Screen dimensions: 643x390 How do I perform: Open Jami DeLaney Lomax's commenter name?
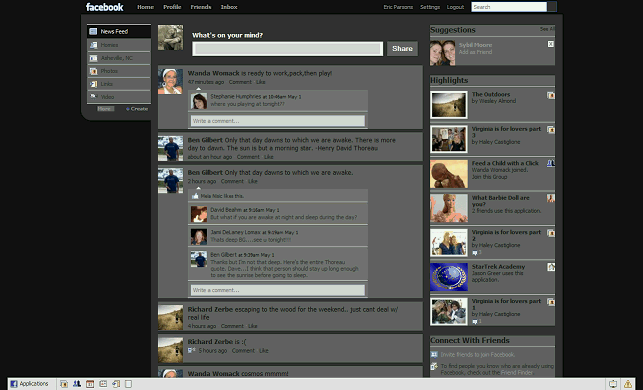tap(235, 232)
